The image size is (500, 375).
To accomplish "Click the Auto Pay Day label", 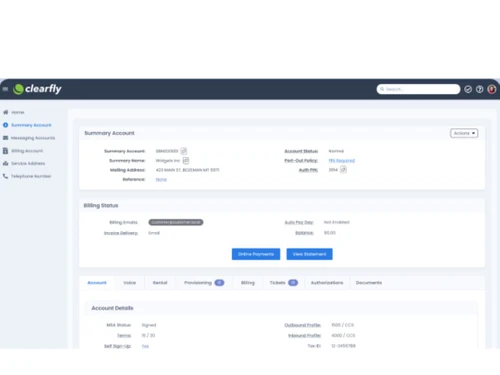I will pyautogui.click(x=299, y=222).
